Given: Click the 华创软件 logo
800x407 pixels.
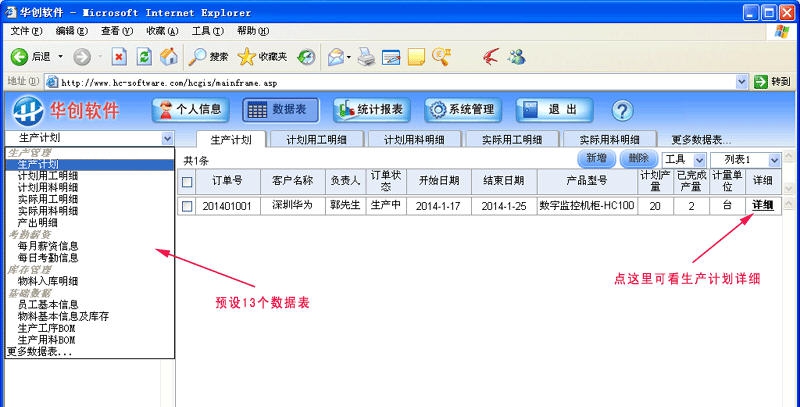Looking at the screenshot, I should 66,110.
